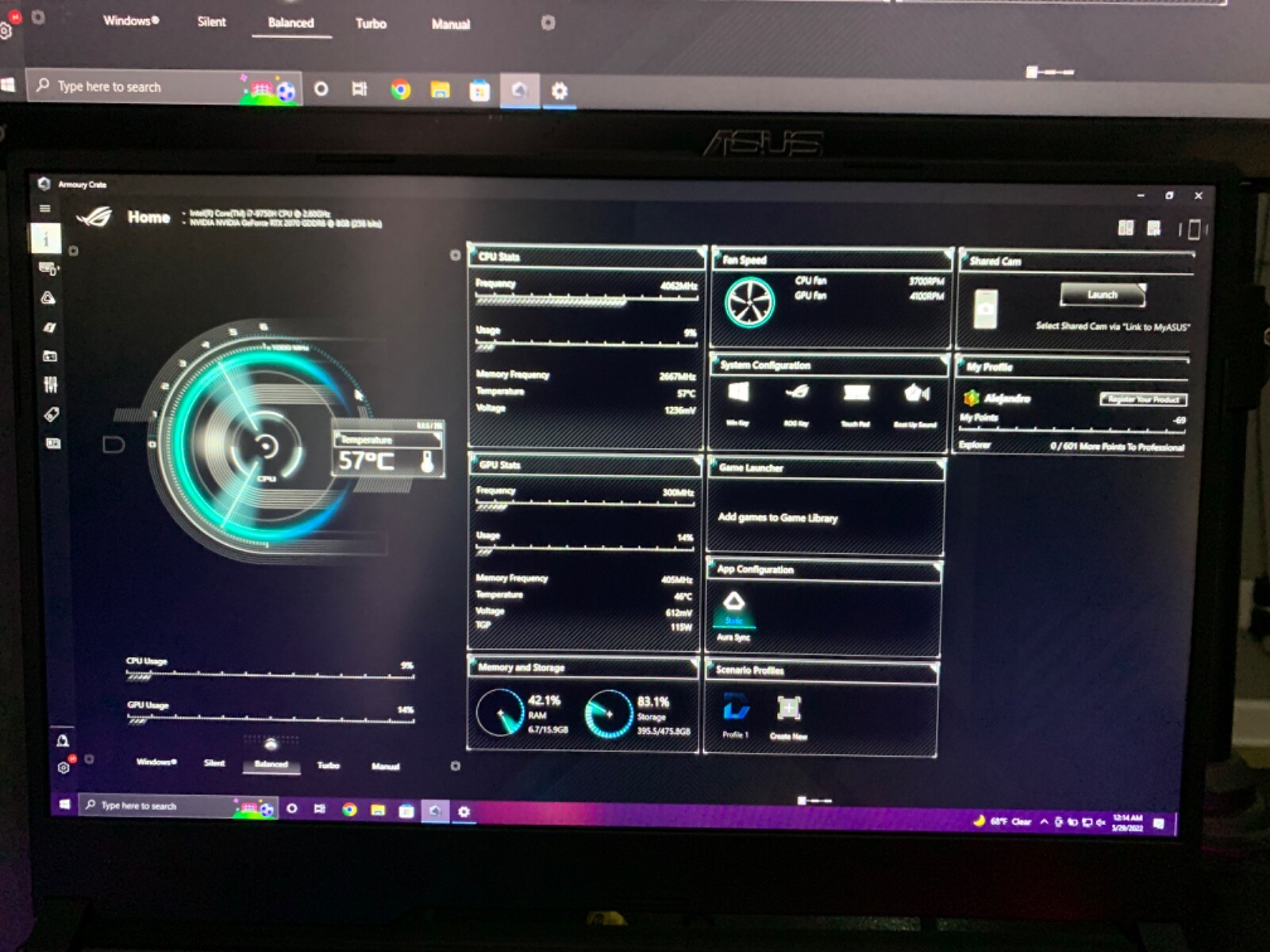Screen dimensions: 1270x952
Task: Switch to the two-column dashboard layout icon
Action: (1126, 228)
